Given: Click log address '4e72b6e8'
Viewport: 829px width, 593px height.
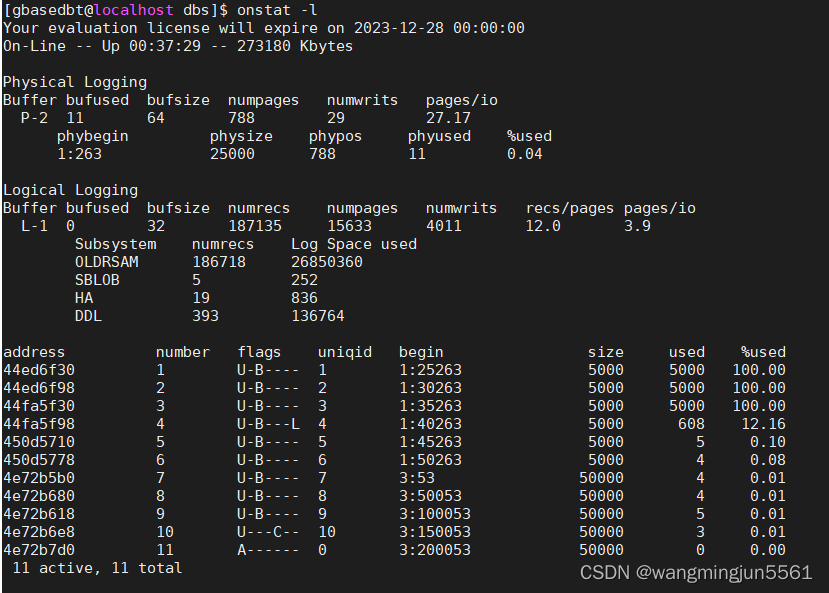Looking at the screenshot, I should [39, 531].
